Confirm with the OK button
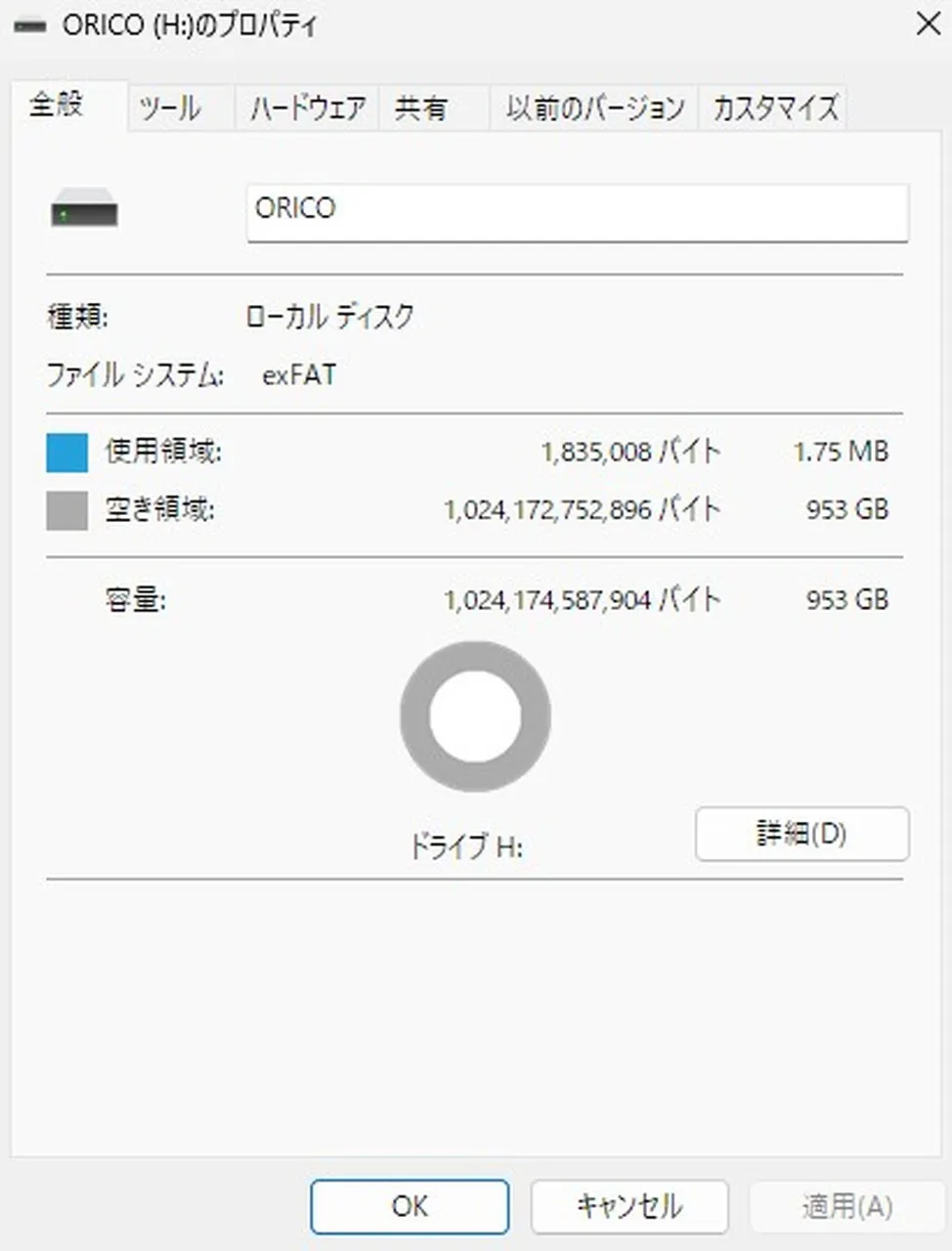The image size is (952, 1251). [410, 1206]
